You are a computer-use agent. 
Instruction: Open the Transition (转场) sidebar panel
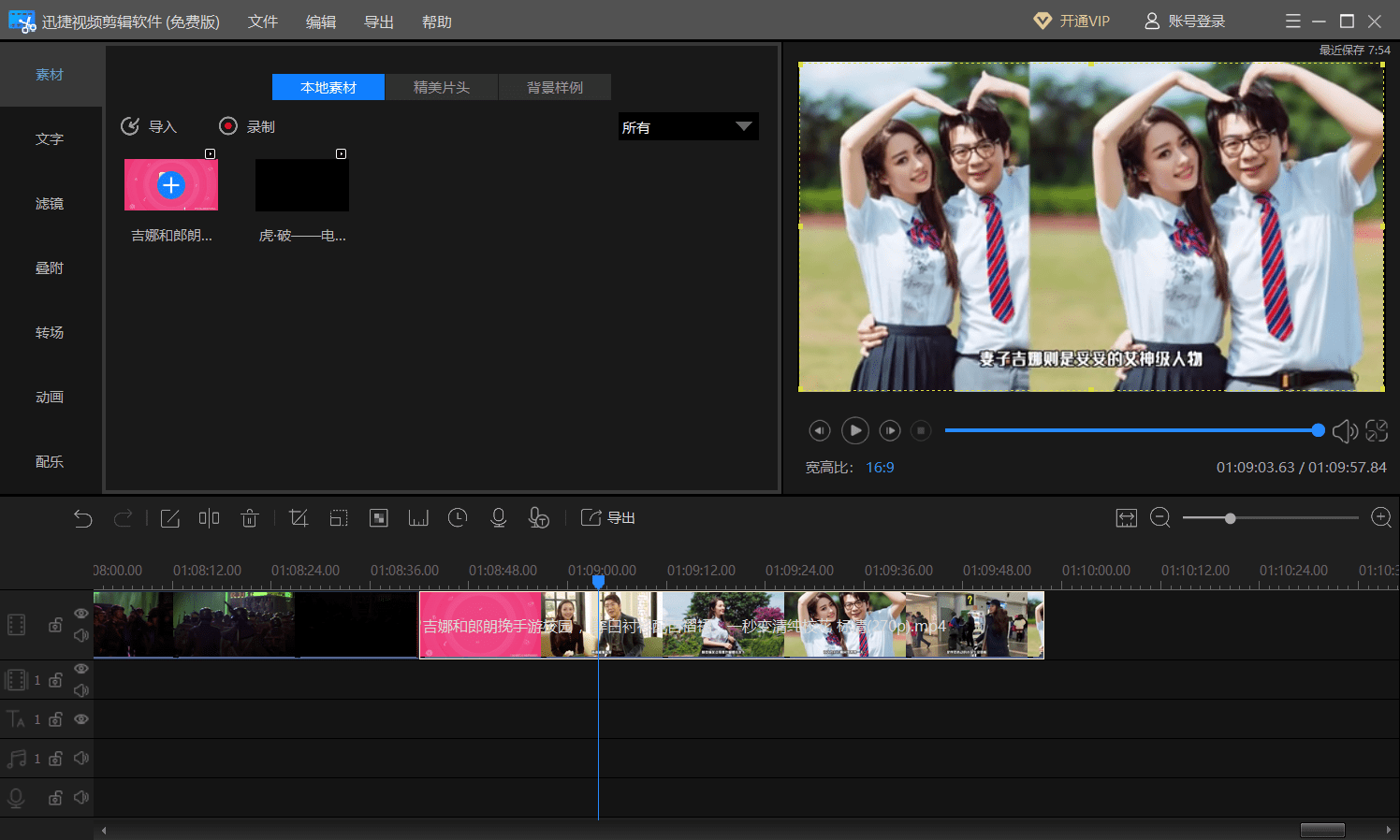point(51,333)
